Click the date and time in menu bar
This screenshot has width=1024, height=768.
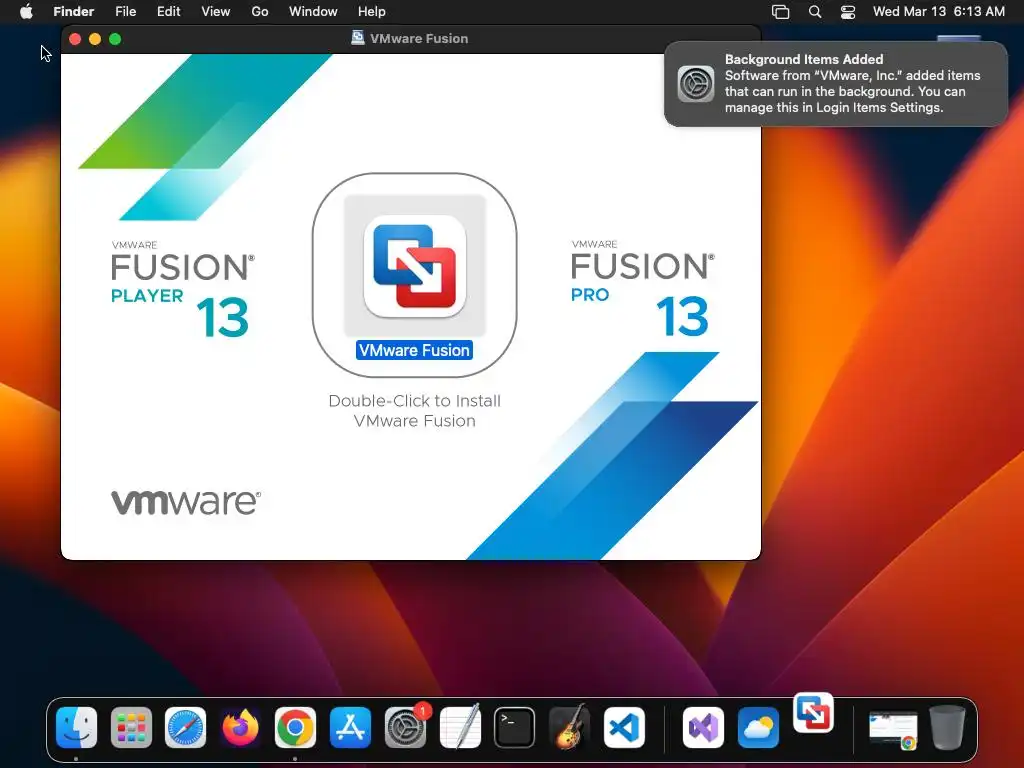(938, 11)
